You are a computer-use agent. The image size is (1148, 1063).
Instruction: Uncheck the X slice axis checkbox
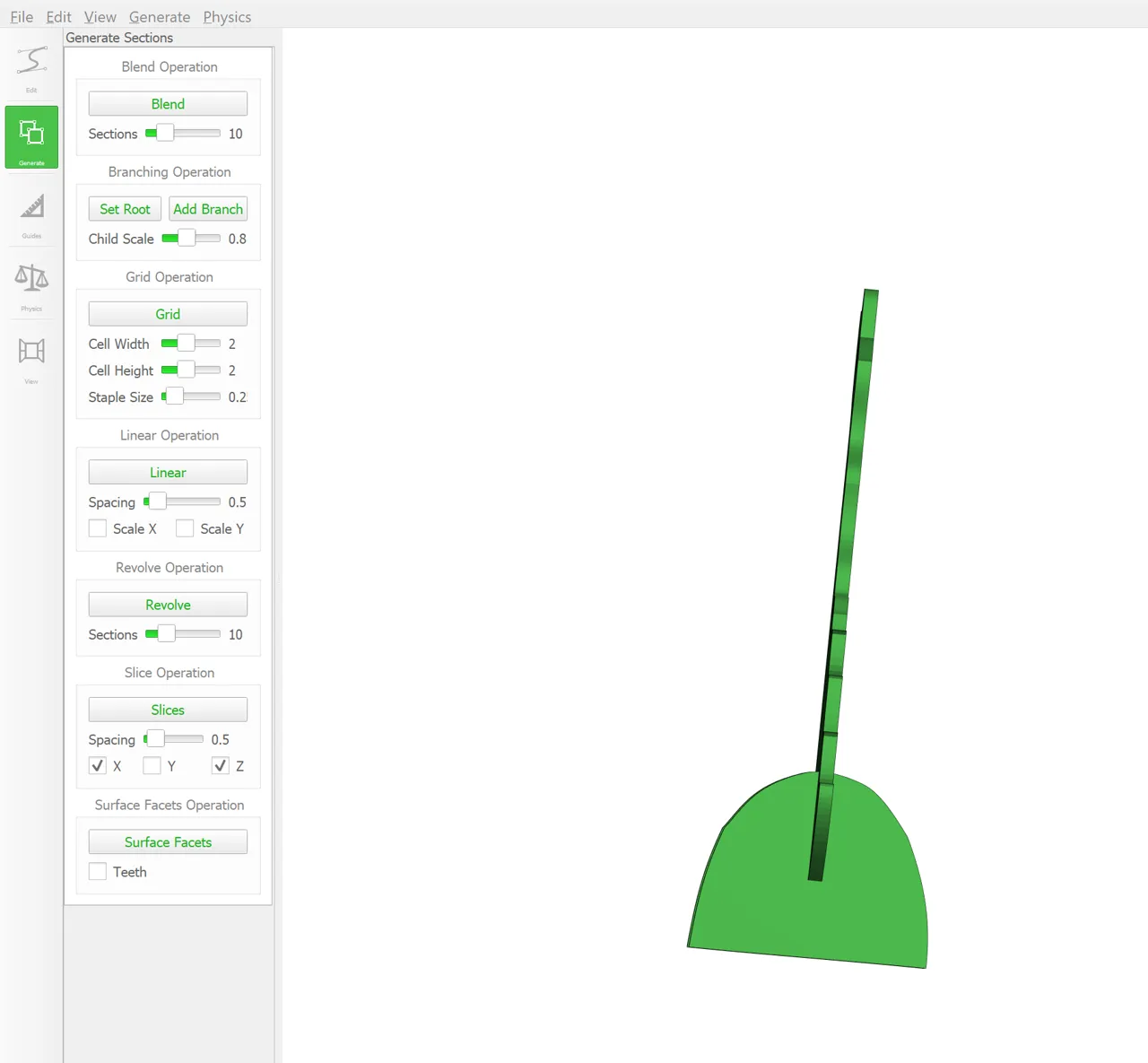click(x=98, y=765)
